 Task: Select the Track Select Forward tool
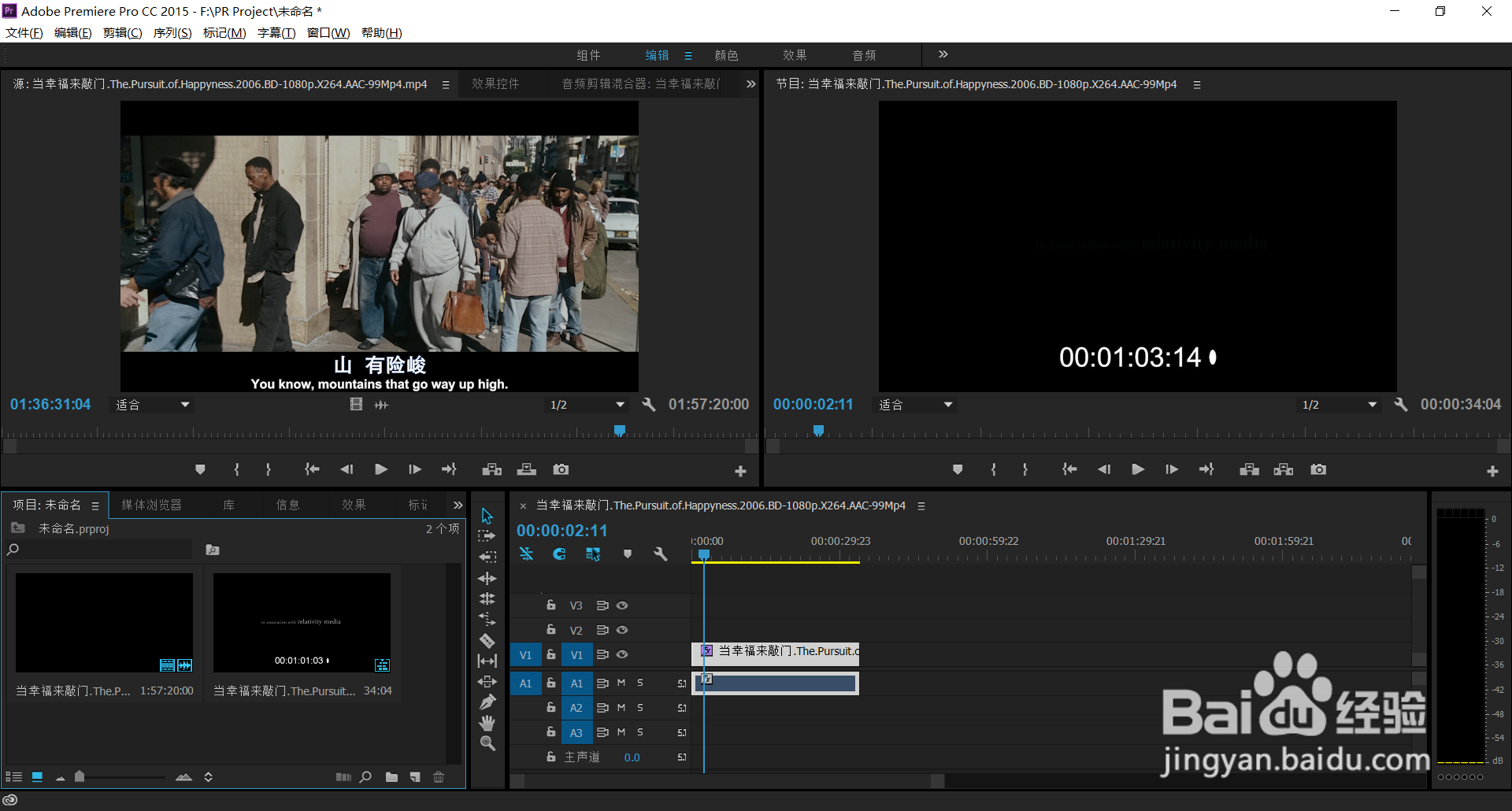point(487,536)
